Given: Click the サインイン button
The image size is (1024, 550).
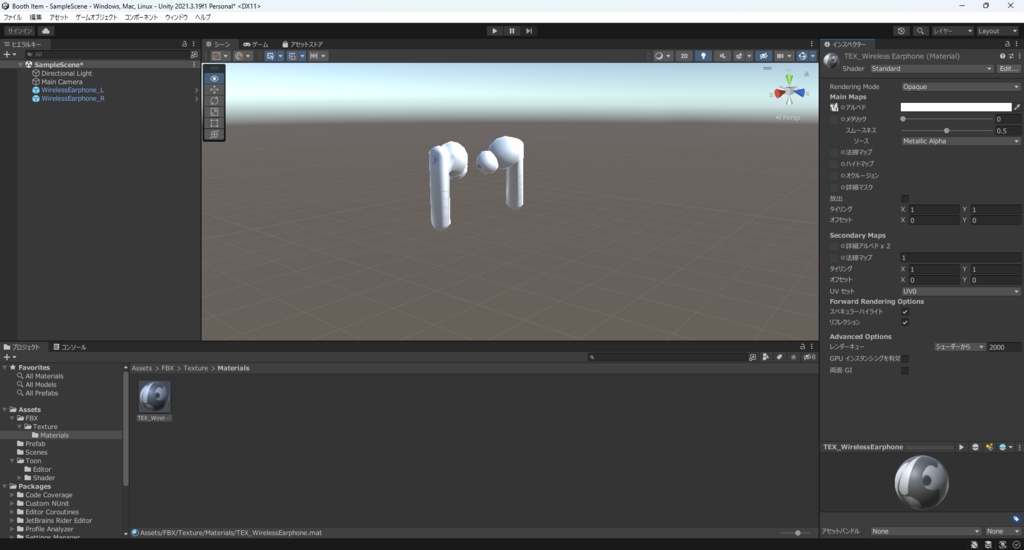Looking at the screenshot, I should 20,31.
